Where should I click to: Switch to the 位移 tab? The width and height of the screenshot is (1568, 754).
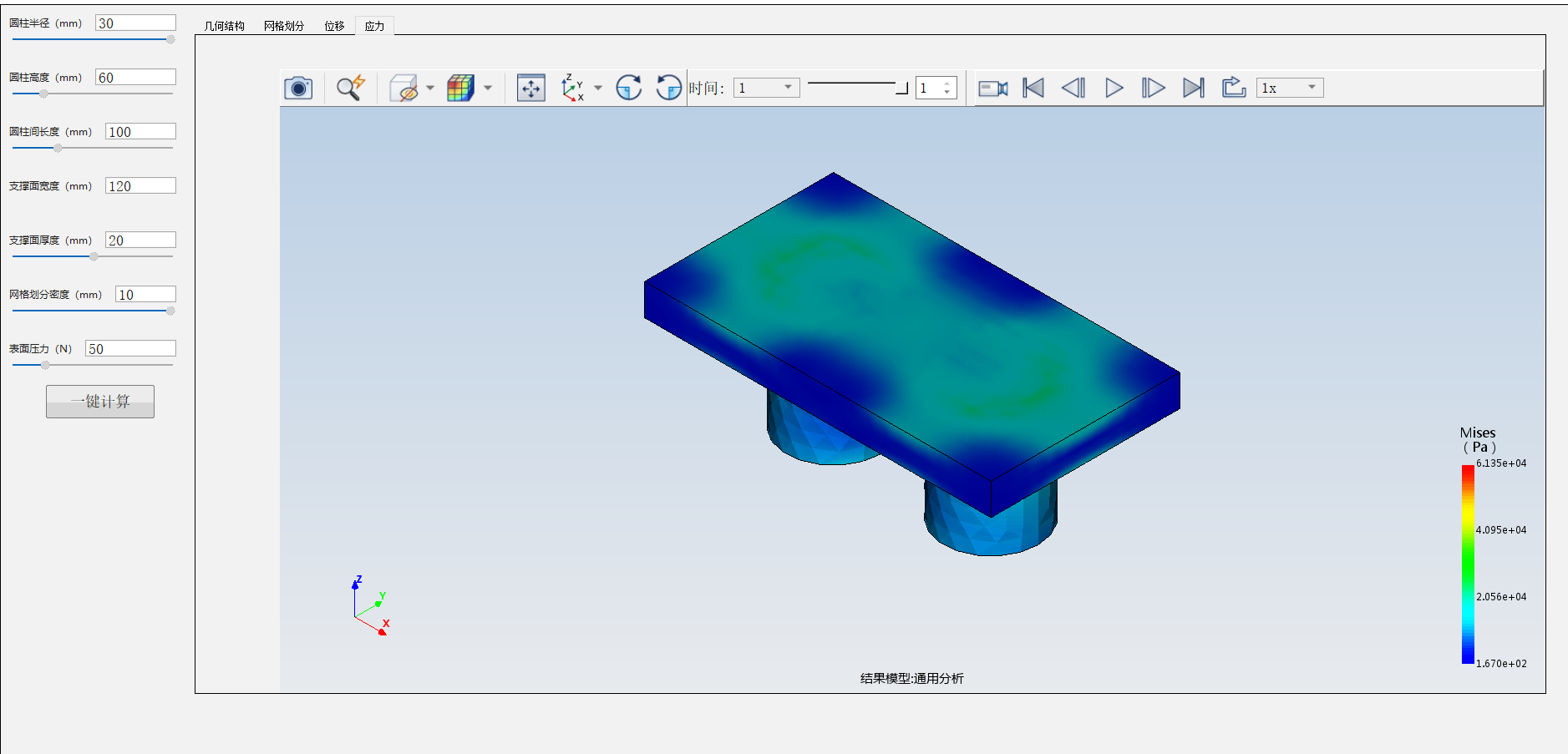tap(334, 26)
